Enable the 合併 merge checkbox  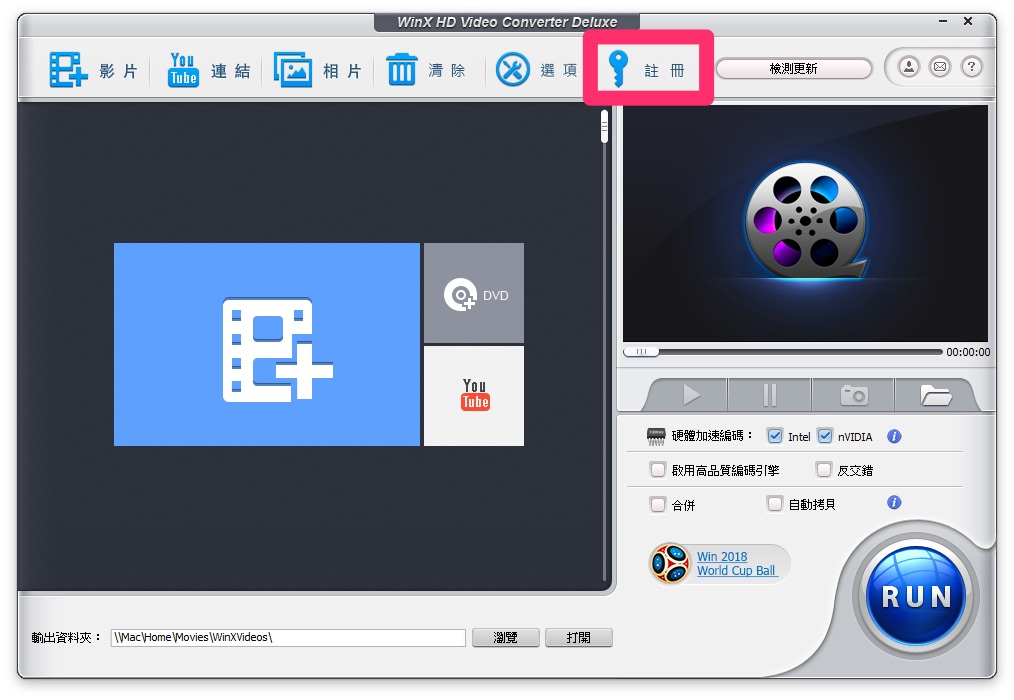[x=658, y=504]
